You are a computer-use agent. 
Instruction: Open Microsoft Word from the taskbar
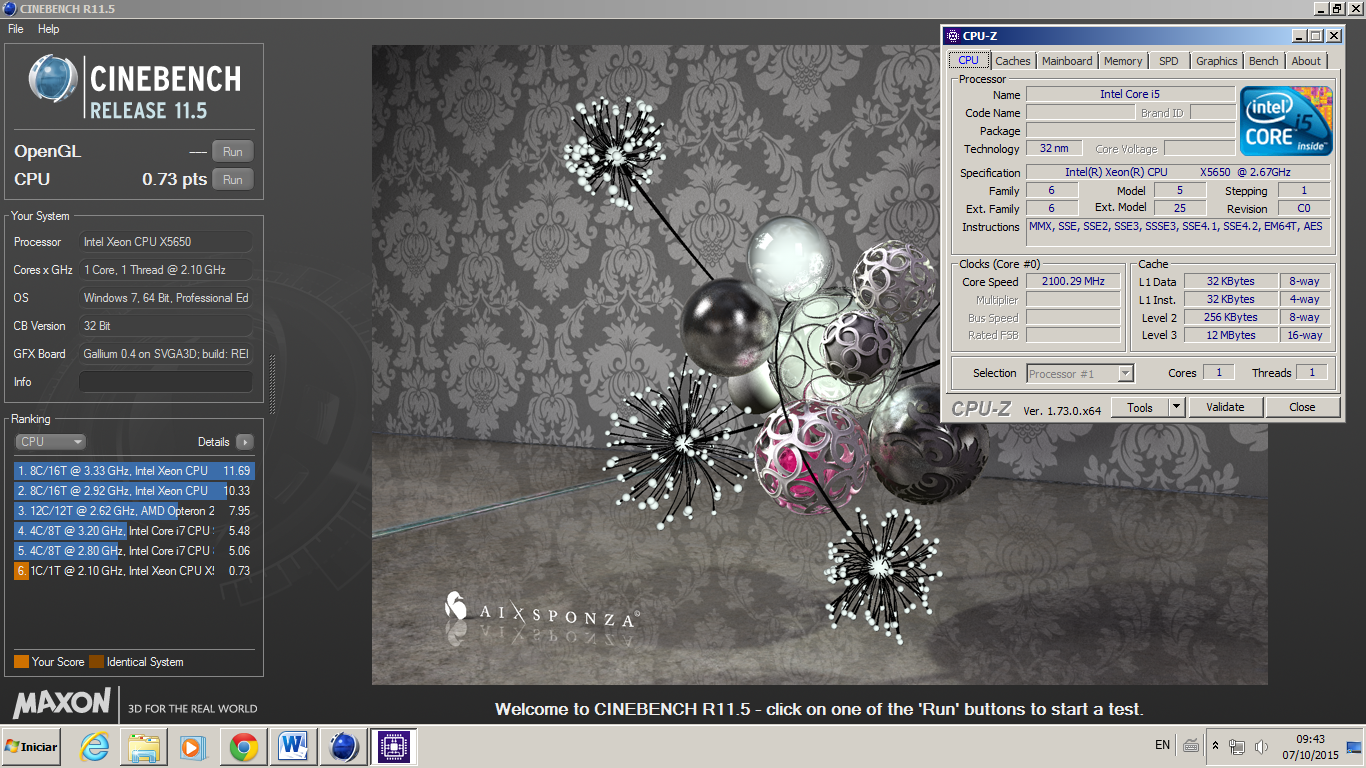pyautogui.click(x=293, y=747)
